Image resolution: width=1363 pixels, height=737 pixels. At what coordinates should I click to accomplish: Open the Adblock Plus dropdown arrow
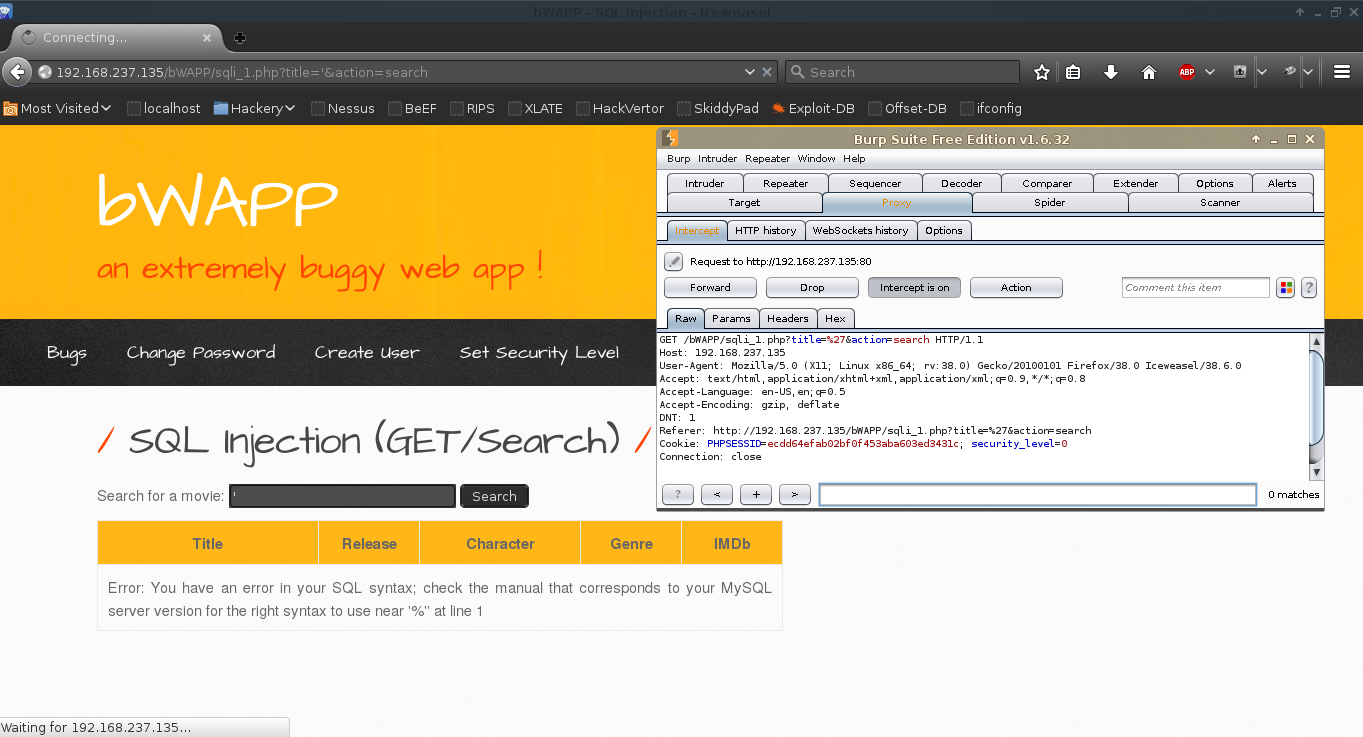click(1209, 72)
